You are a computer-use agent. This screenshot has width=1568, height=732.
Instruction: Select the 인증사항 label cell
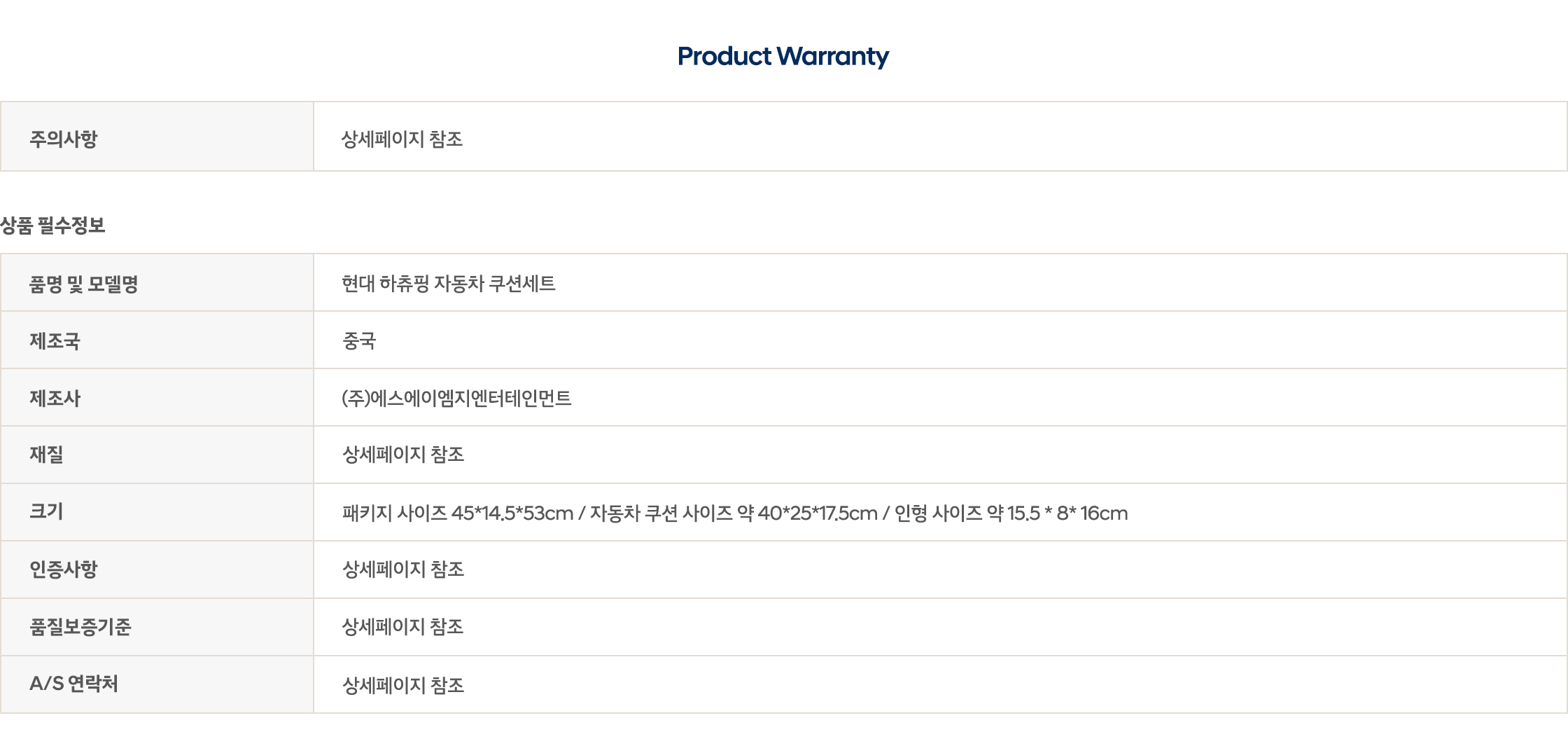point(157,570)
